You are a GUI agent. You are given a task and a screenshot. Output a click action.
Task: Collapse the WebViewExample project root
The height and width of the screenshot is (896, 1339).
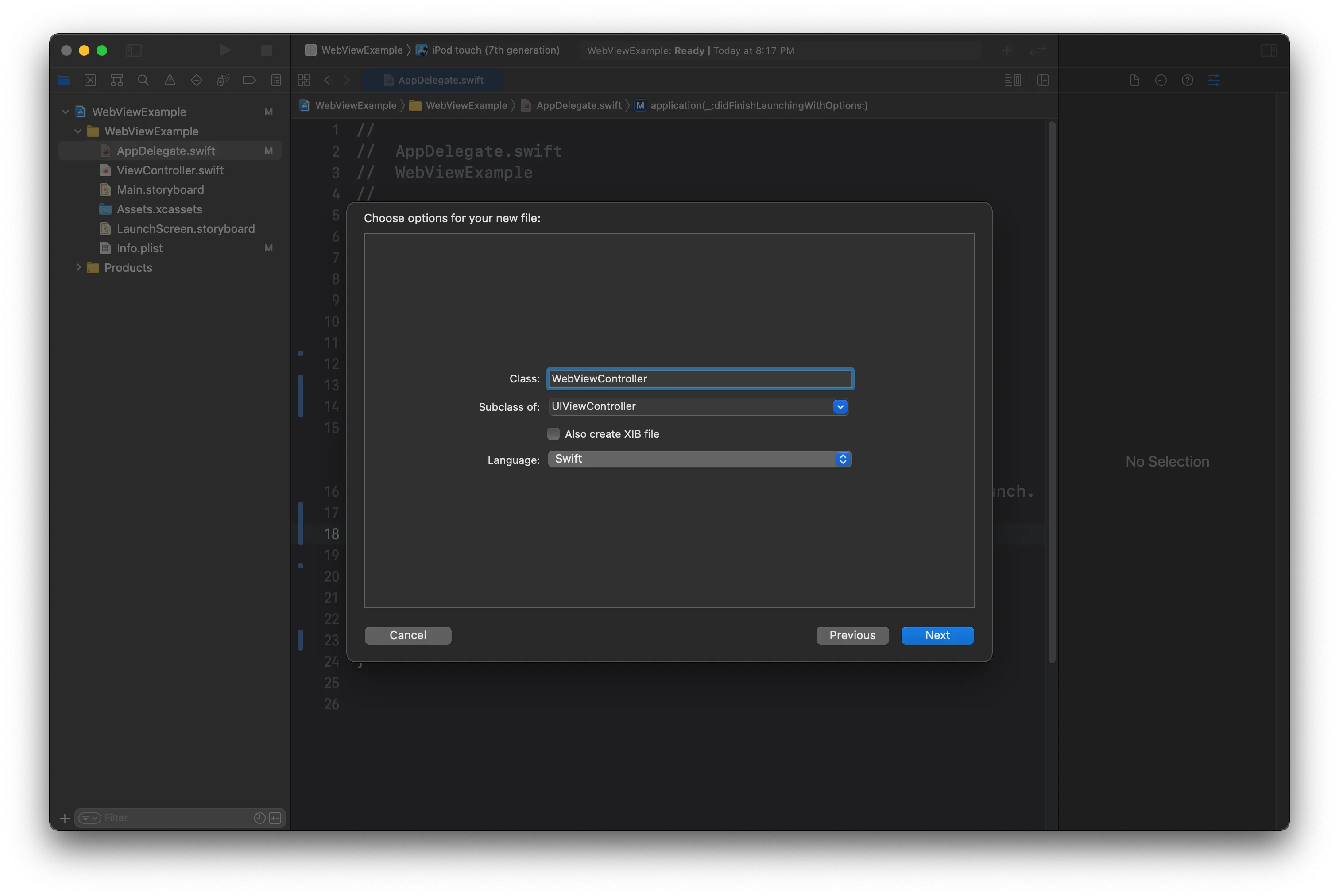click(66, 112)
